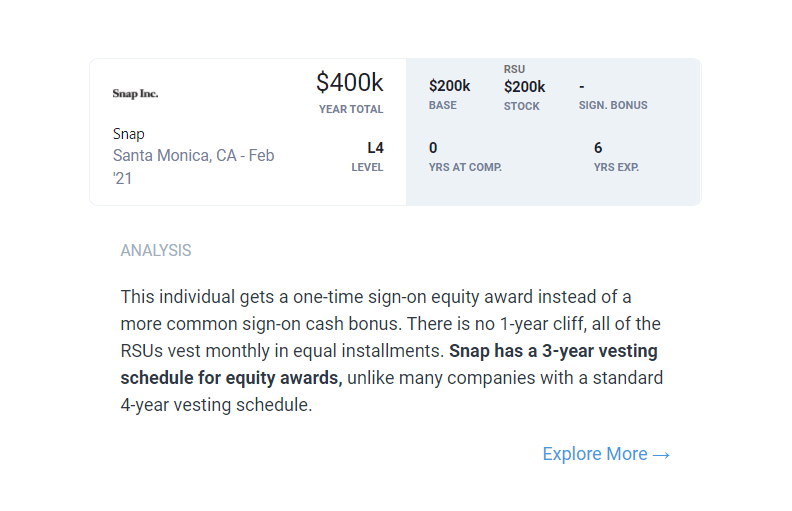Click the YRS AT COMP. label
This screenshot has width=792, height=511.
pos(465,167)
